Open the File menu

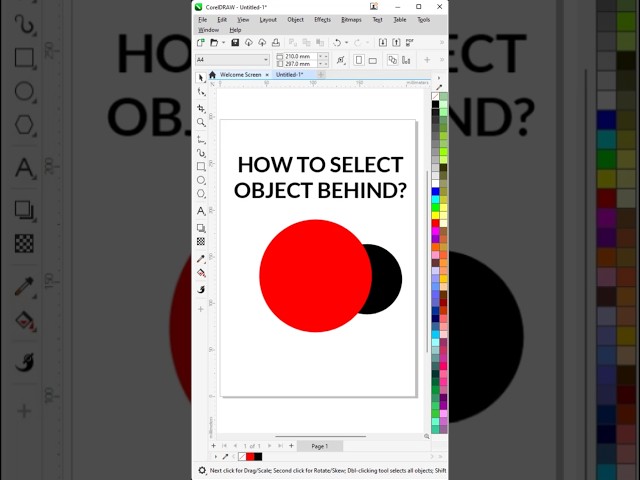click(202, 20)
